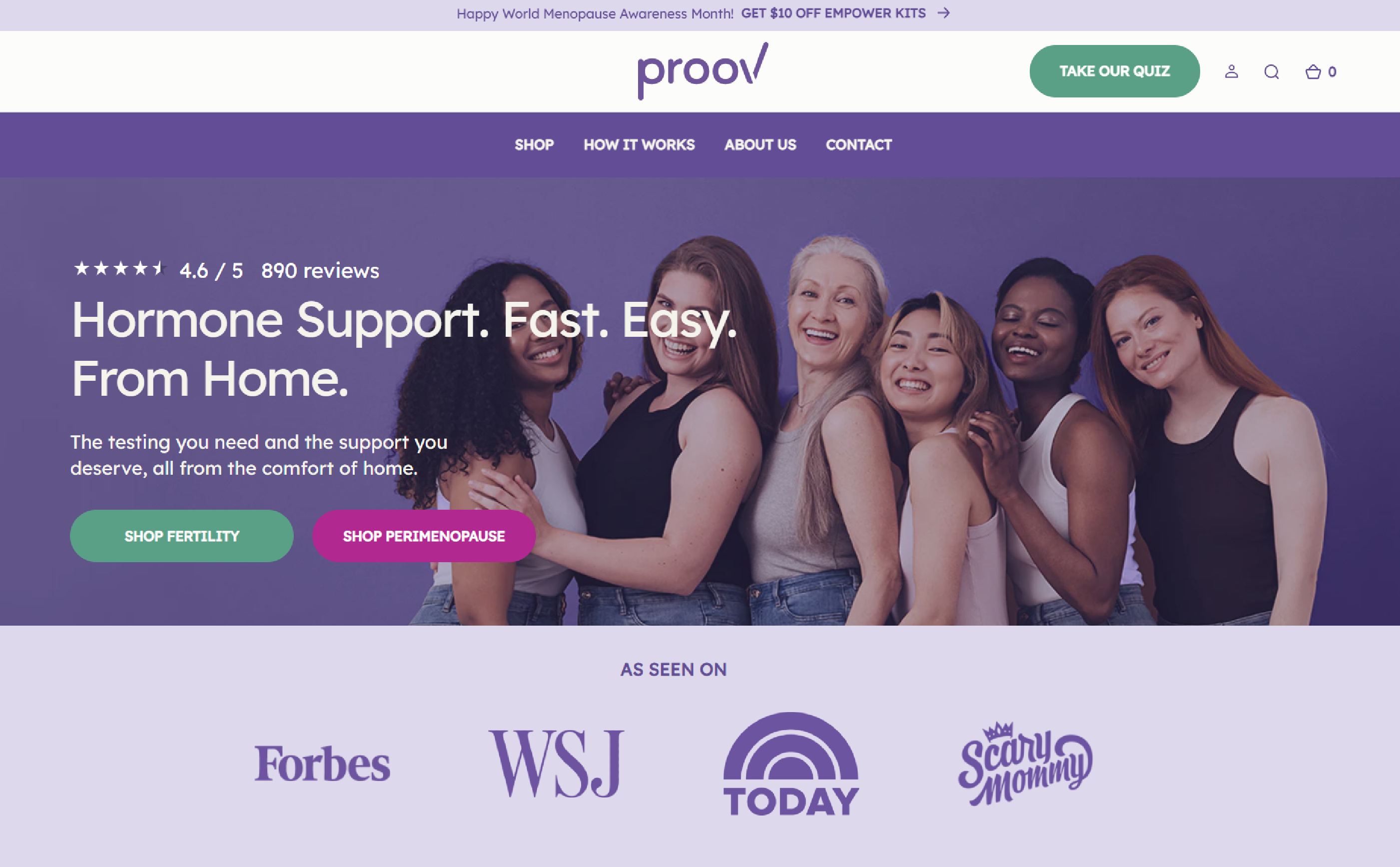Click the TODAY show logo
Image resolution: width=1400 pixels, height=867 pixels.
(x=791, y=763)
